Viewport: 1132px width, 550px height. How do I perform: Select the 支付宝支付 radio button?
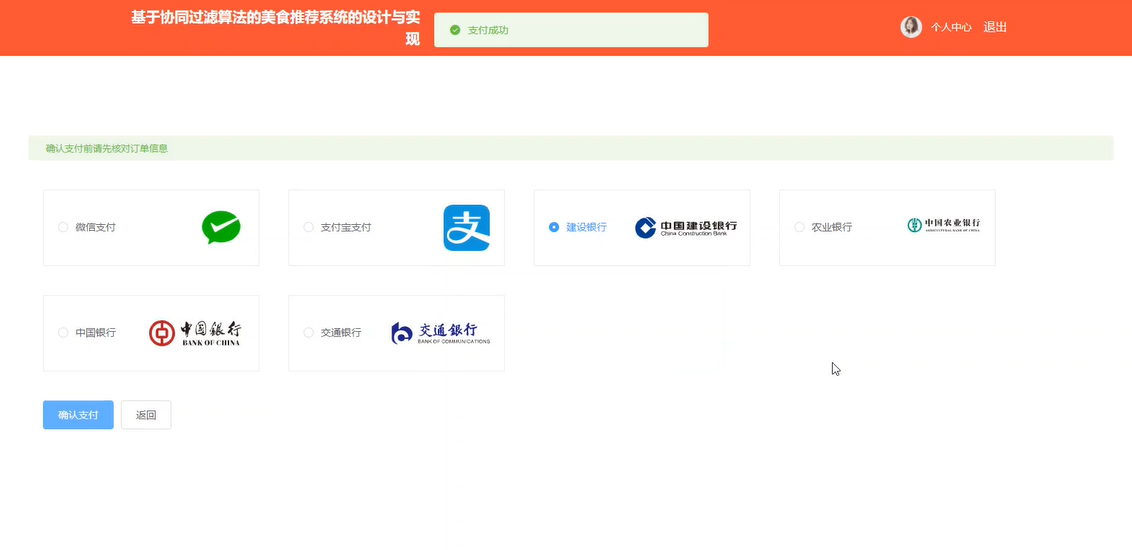pyautogui.click(x=308, y=227)
